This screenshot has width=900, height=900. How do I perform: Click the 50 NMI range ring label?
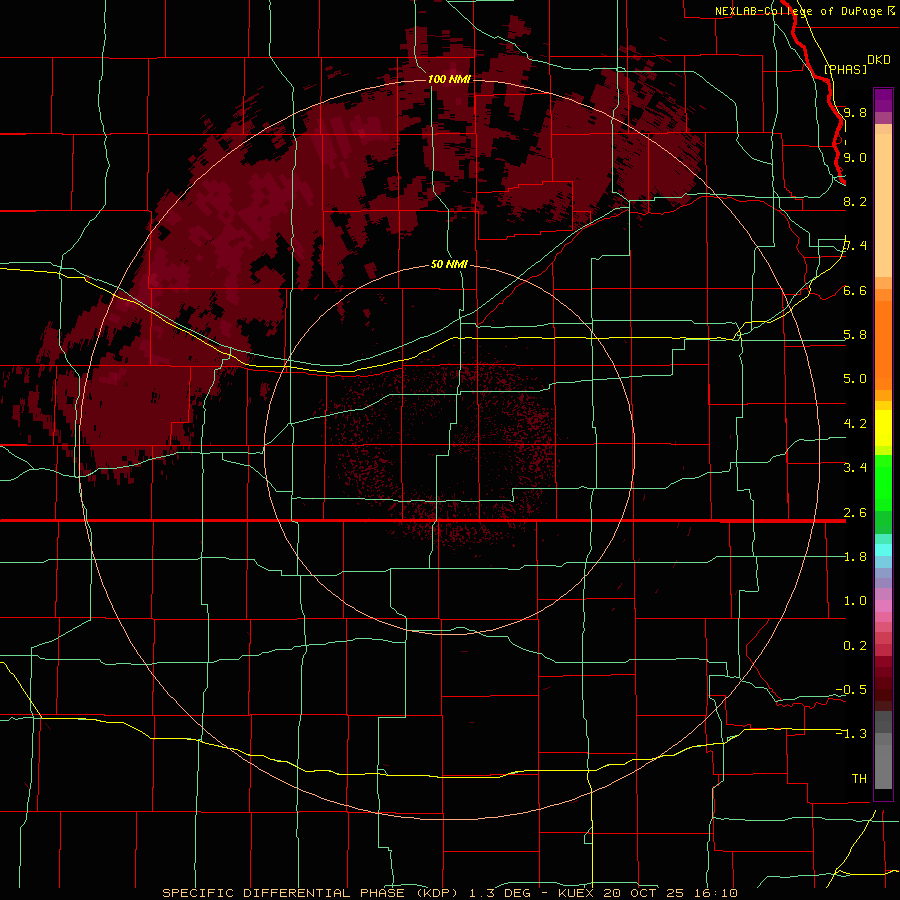coord(449,264)
